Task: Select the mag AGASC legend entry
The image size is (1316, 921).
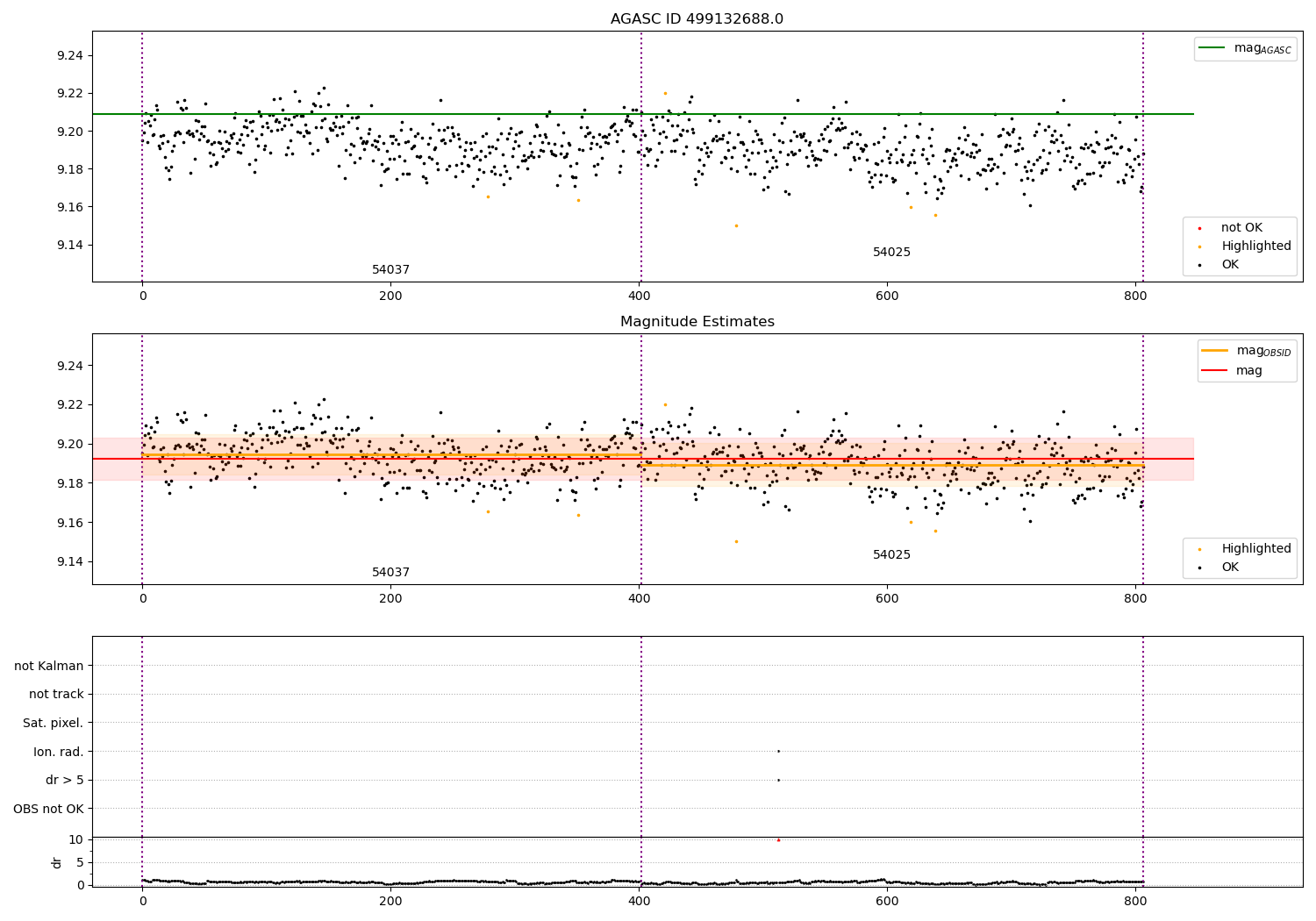Action: tap(1246, 48)
